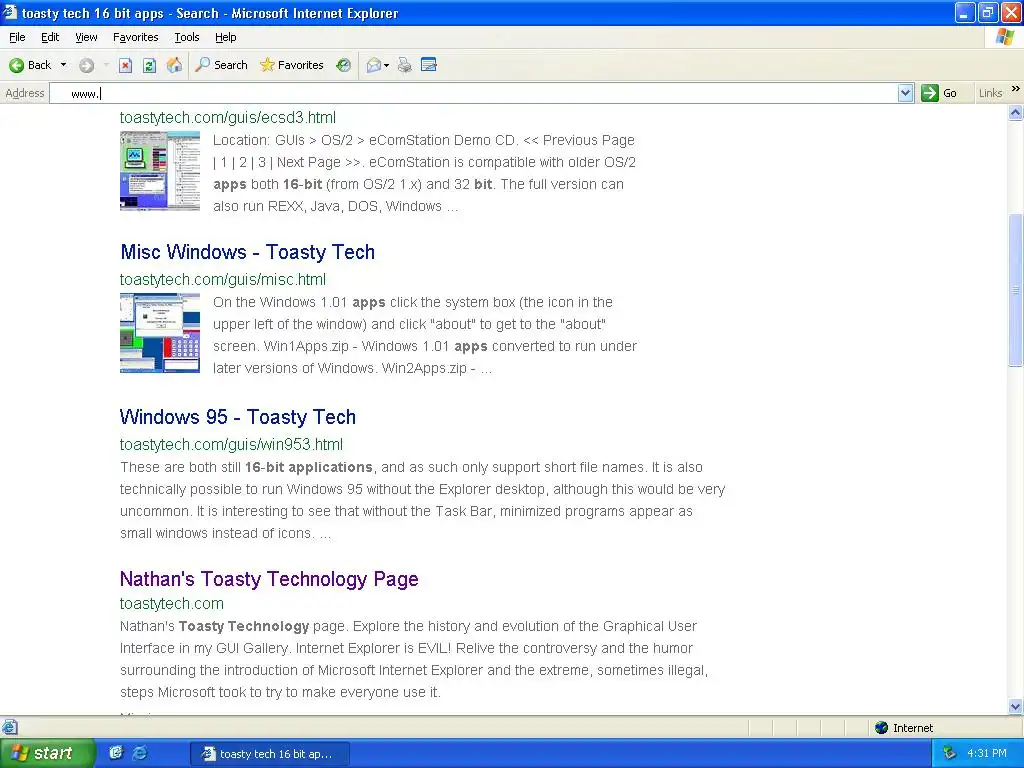Open the File menu

click(x=17, y=37)
